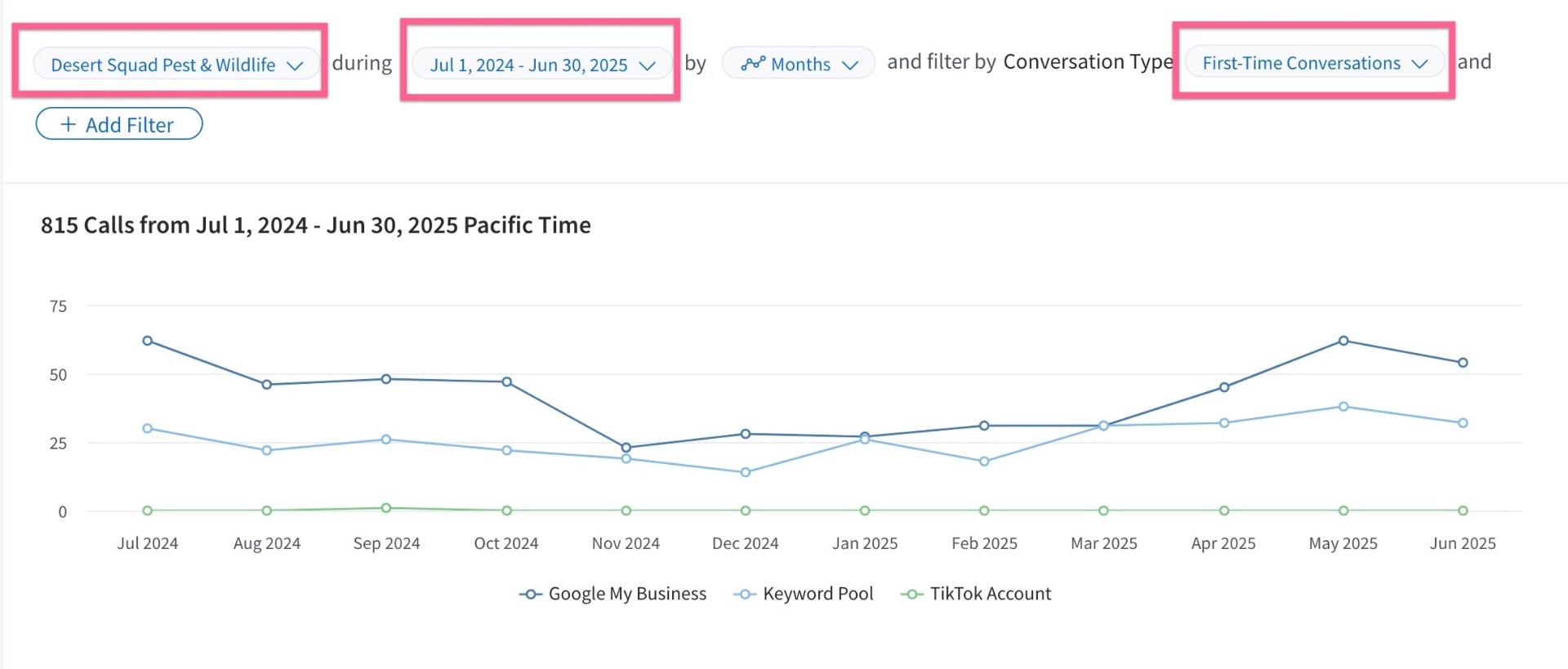Toggle the Google My Business legend series
This screenshot has width=1568, height=669.
click(612, 594)
